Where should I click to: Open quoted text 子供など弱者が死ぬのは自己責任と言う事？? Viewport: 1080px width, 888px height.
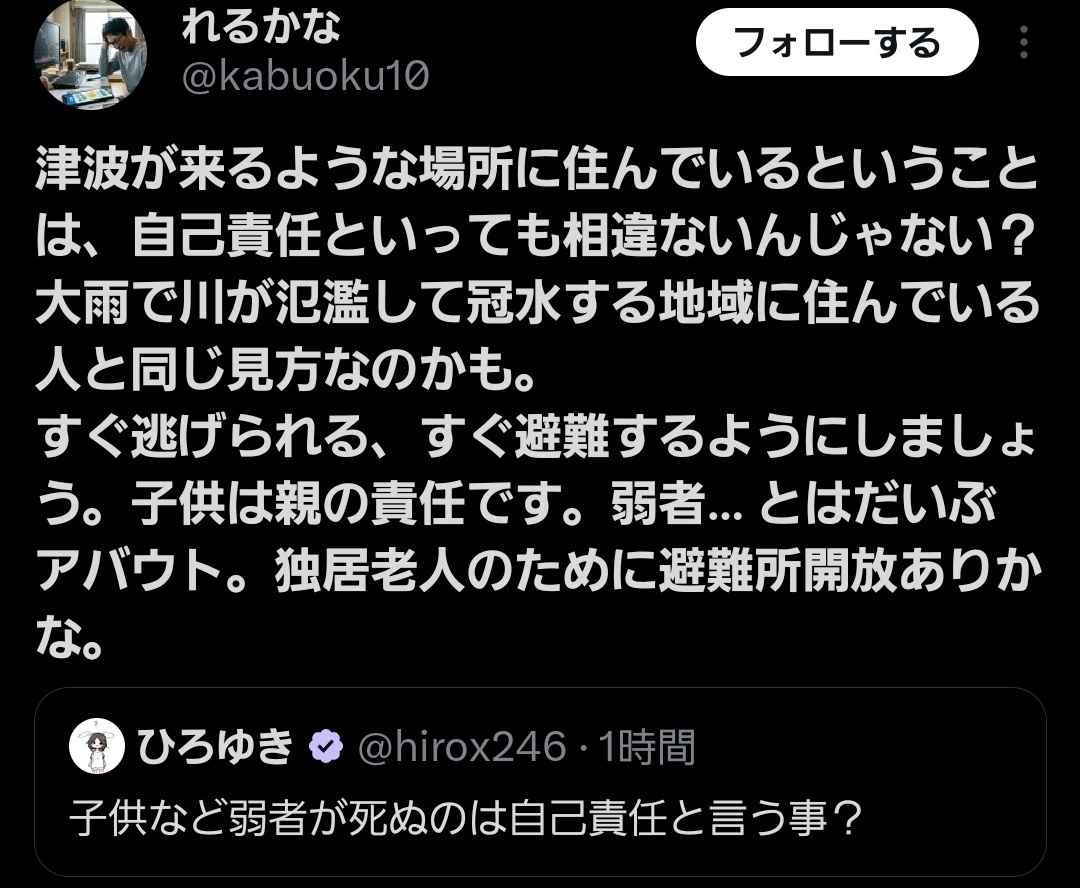[x=466, y=819]
